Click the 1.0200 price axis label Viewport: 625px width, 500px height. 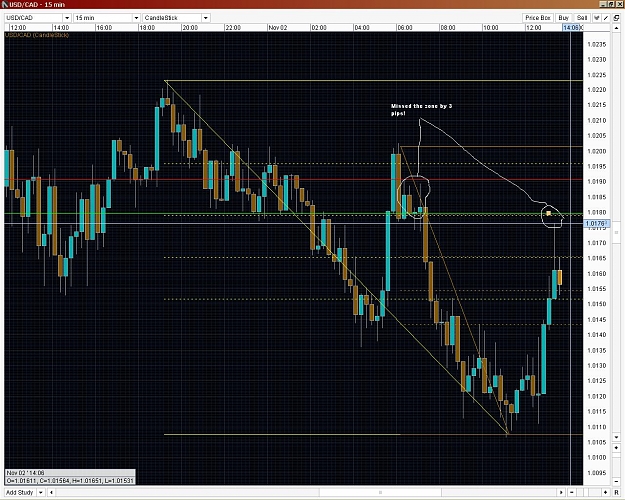[x=597, y=152]
